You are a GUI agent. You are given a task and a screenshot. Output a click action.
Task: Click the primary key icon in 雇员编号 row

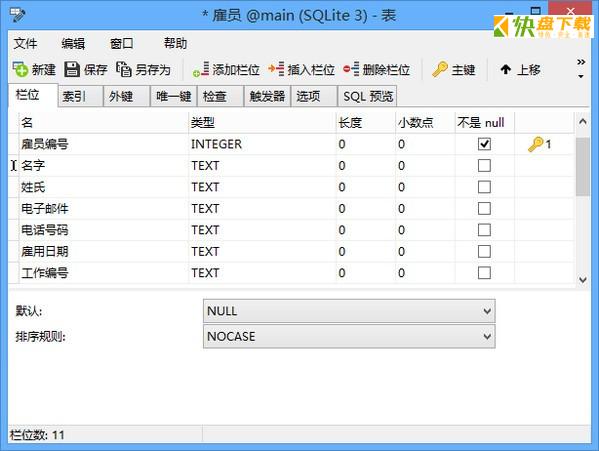tap(535, 144)
